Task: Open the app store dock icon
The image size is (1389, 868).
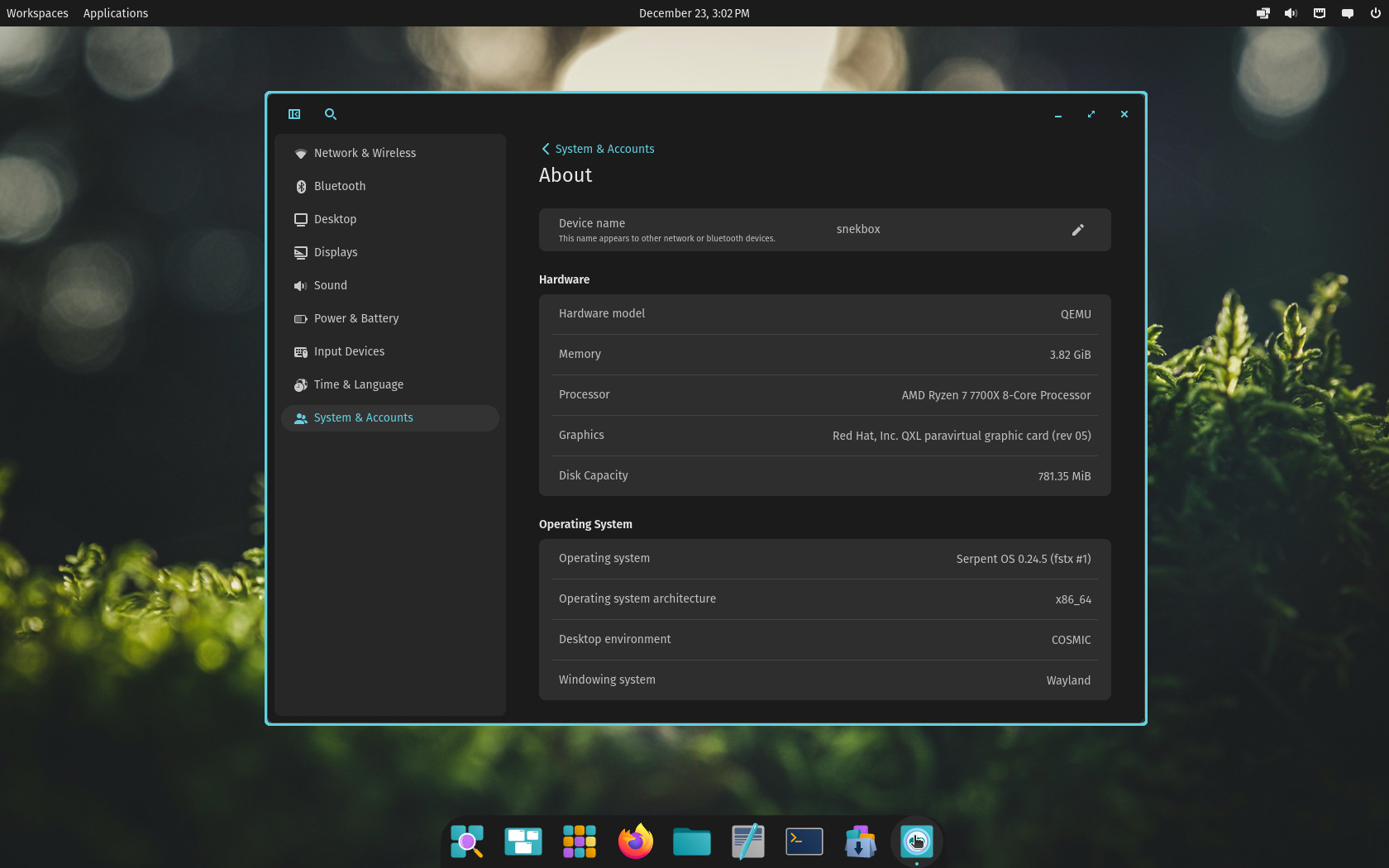Action: click(861, 842)
